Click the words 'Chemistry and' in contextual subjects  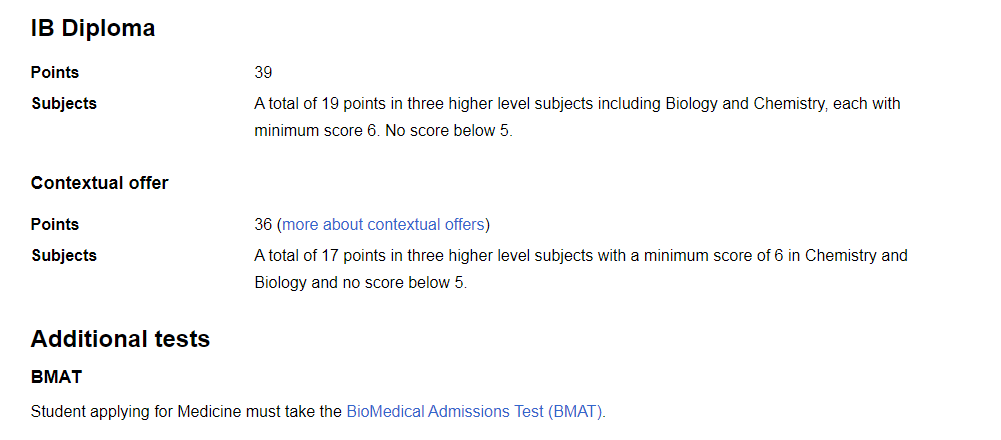pos(856,255)
